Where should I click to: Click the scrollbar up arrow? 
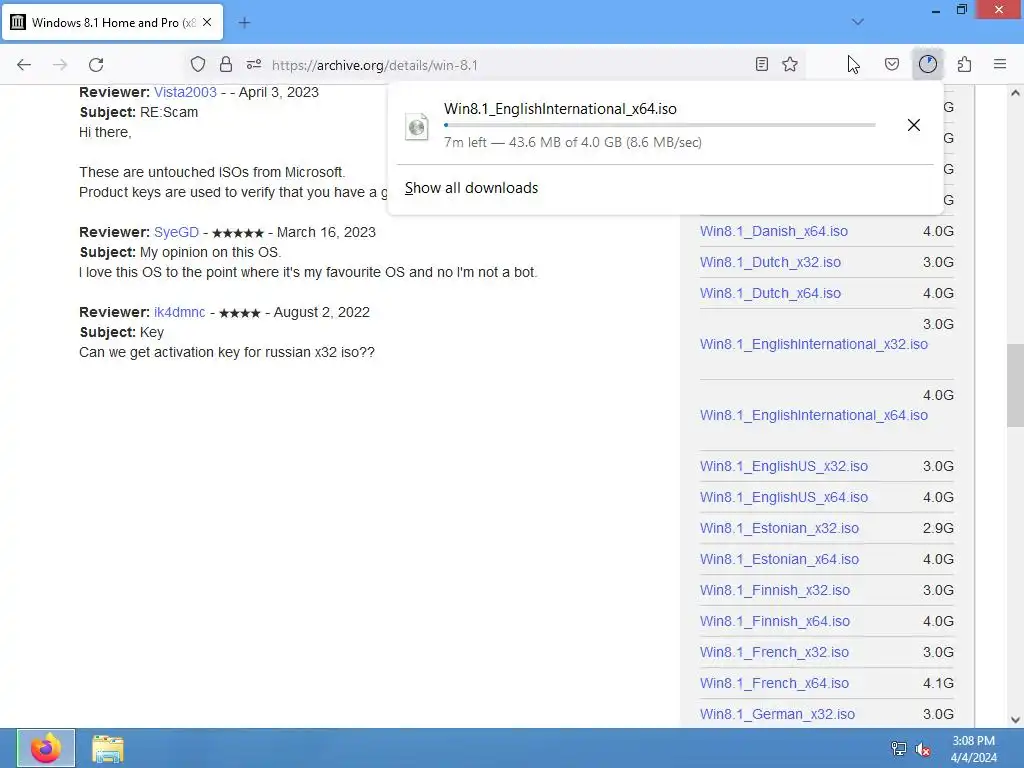(1015, 93)
